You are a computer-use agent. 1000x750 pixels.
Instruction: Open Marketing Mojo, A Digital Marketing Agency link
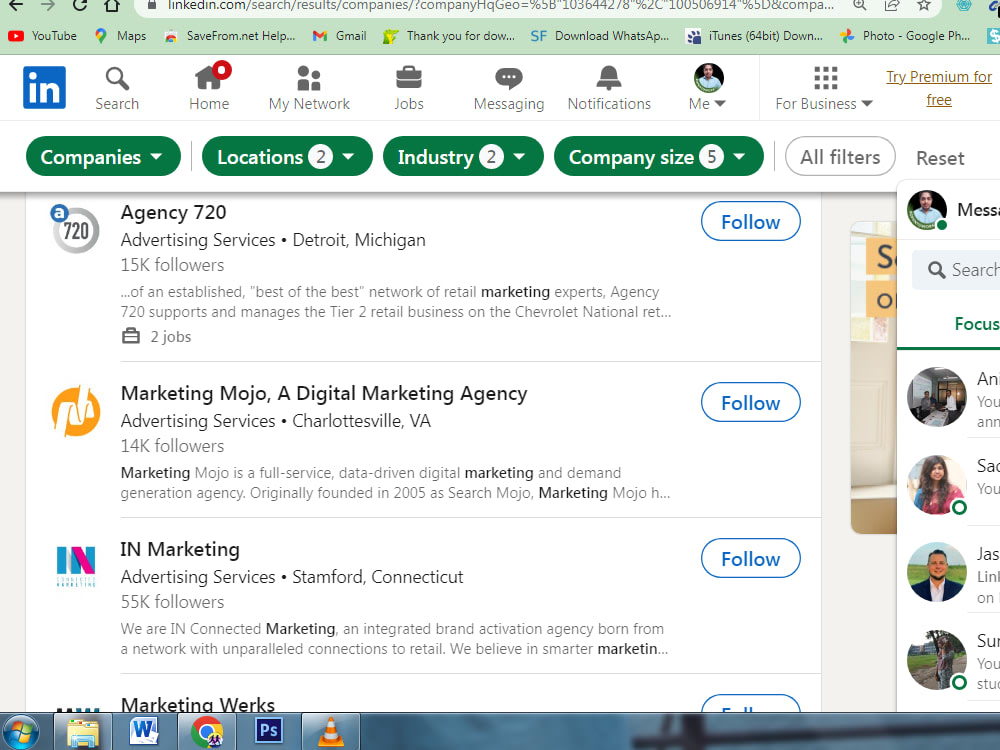coord(324,393)
